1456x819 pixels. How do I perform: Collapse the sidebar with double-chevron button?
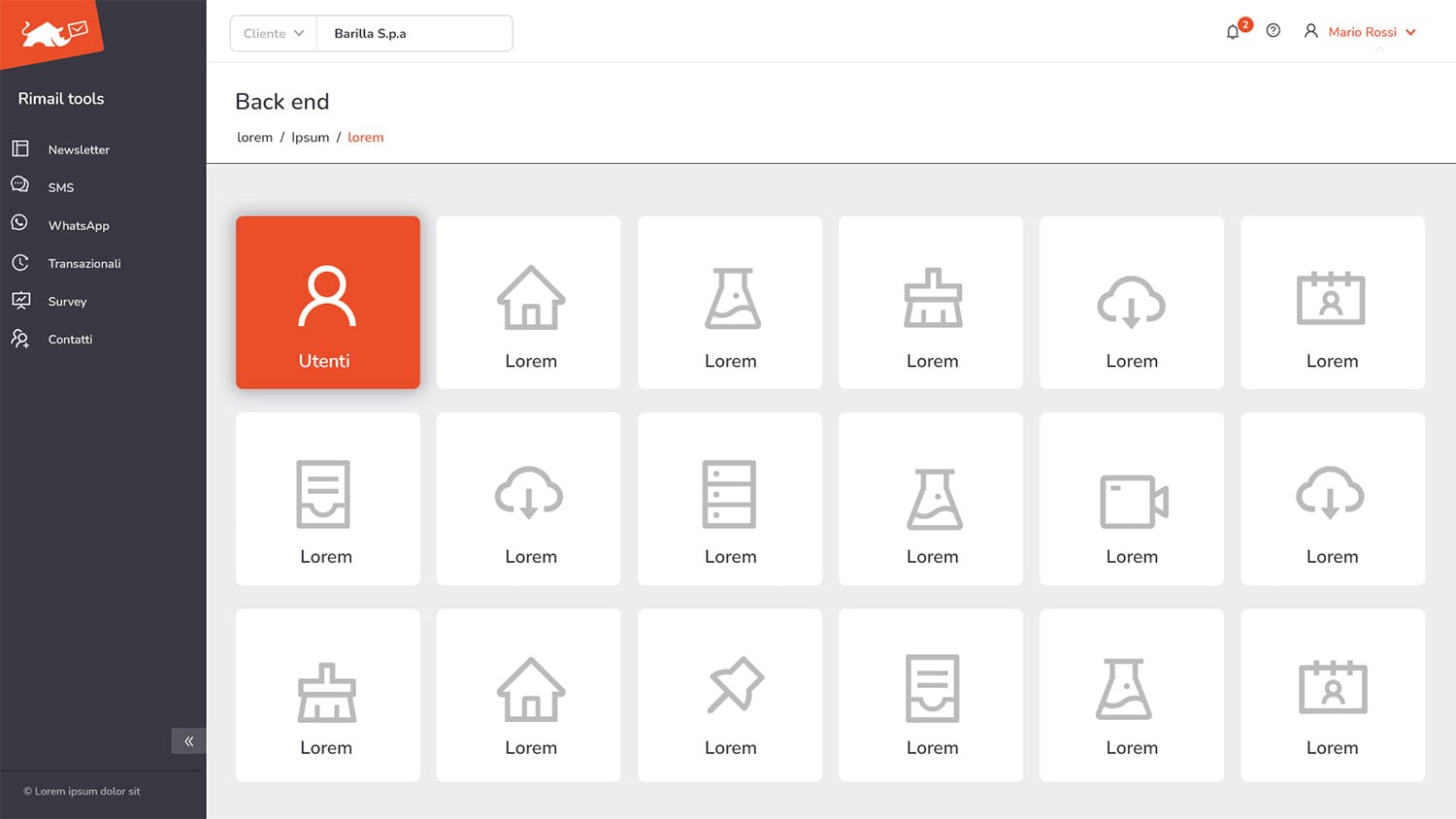click(188, 741)
